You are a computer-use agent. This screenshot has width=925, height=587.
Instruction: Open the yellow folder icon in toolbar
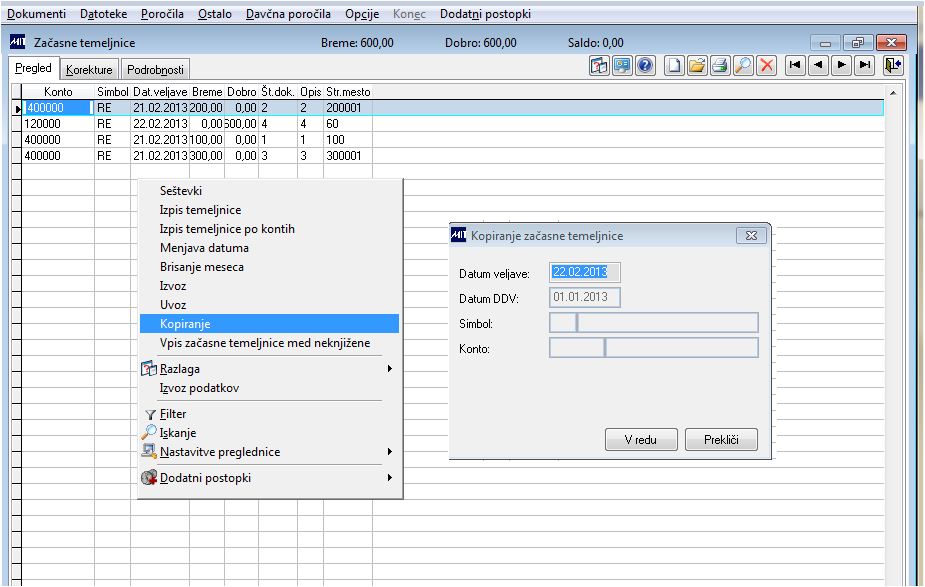click(697, 65)
